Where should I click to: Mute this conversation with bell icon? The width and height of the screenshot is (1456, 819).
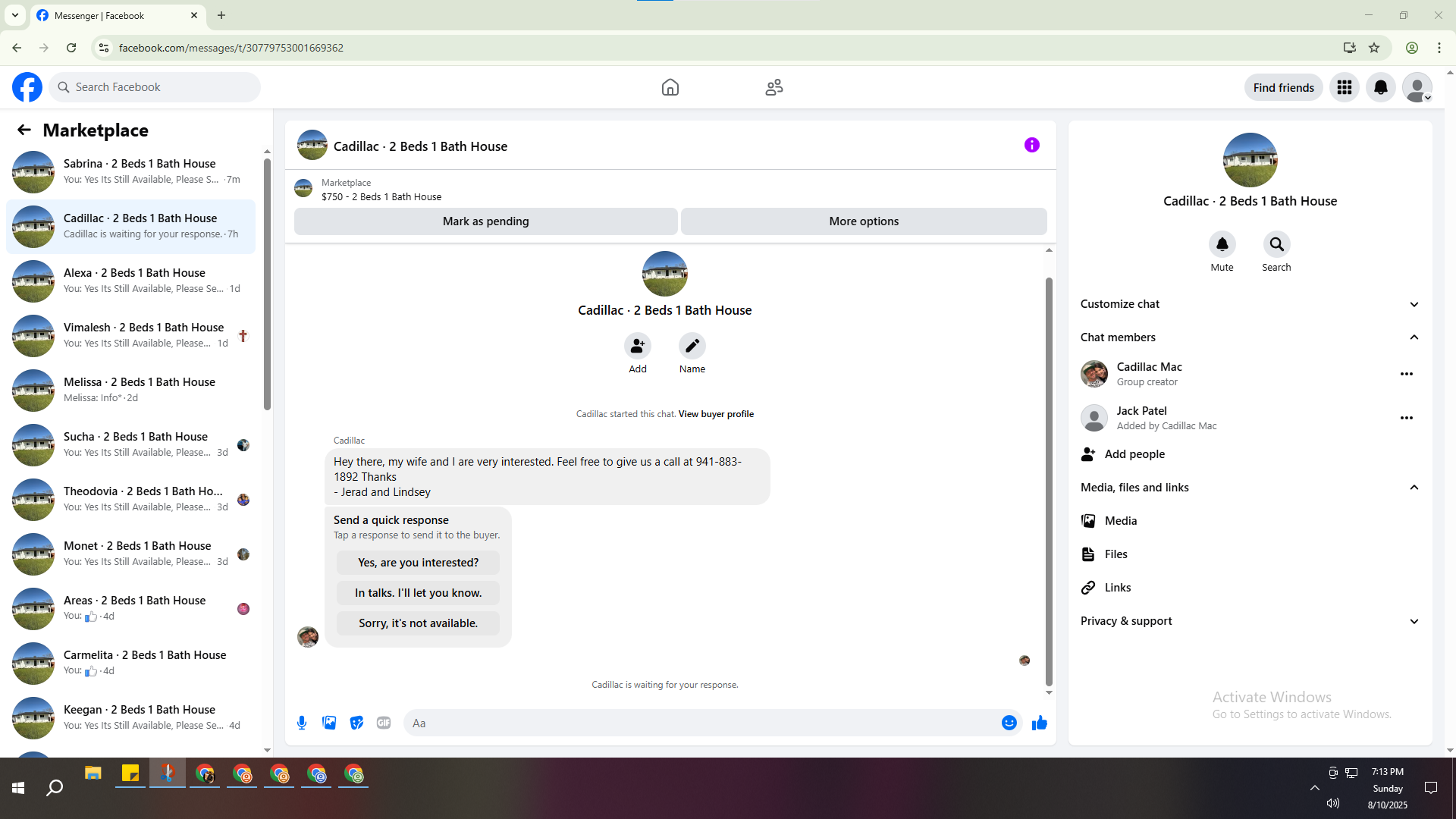[1222, 245]
